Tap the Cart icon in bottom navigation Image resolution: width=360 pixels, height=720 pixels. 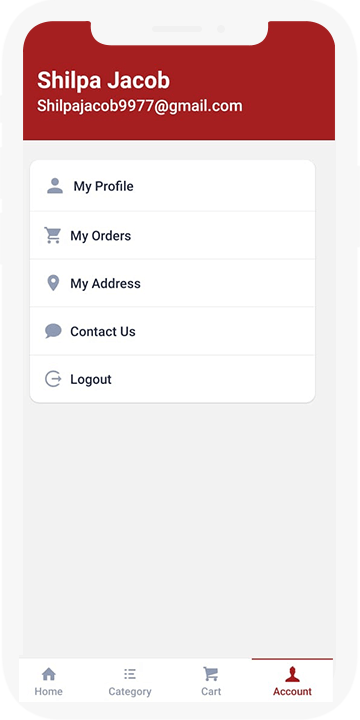pos(211,674)
